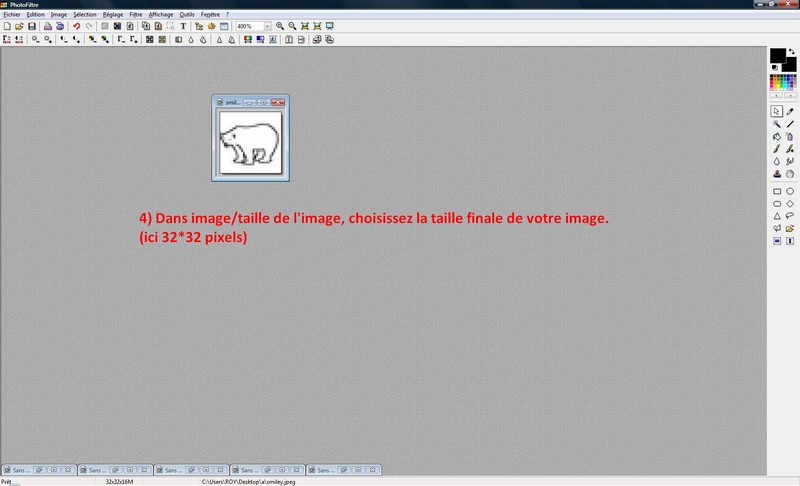Zoom out with the magnifier minus icon
The width and height of the screenshot is (800, 486).
click(x=292, y=26)
